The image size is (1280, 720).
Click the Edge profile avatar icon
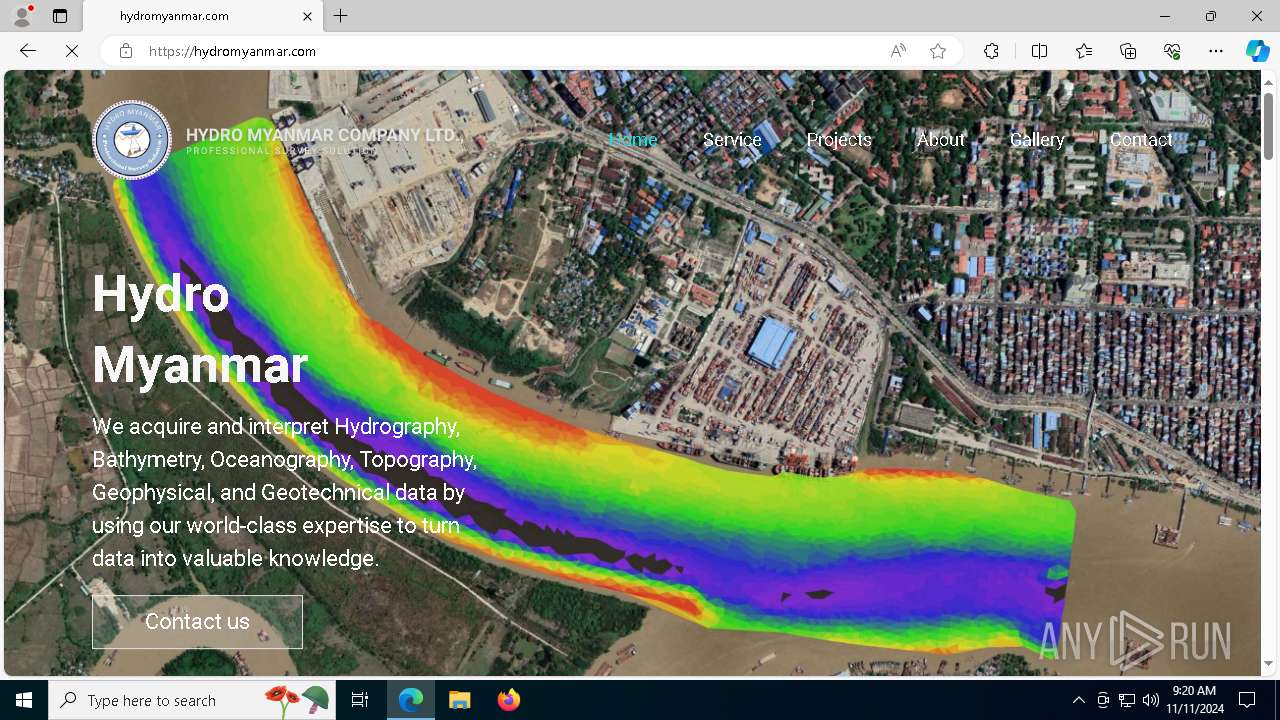click(x=22, y=16)
